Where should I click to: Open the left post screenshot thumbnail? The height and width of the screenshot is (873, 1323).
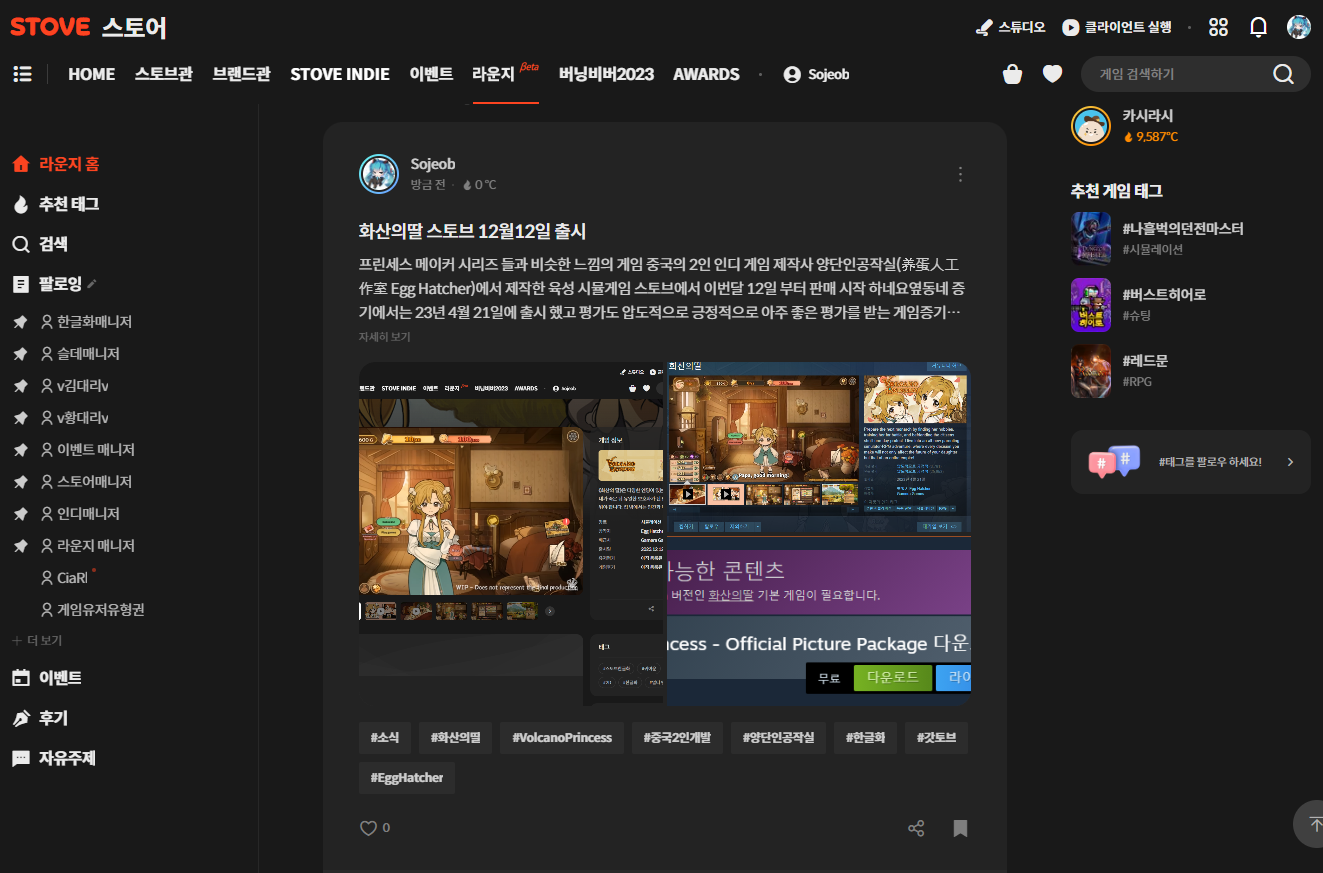coord(511,534)
